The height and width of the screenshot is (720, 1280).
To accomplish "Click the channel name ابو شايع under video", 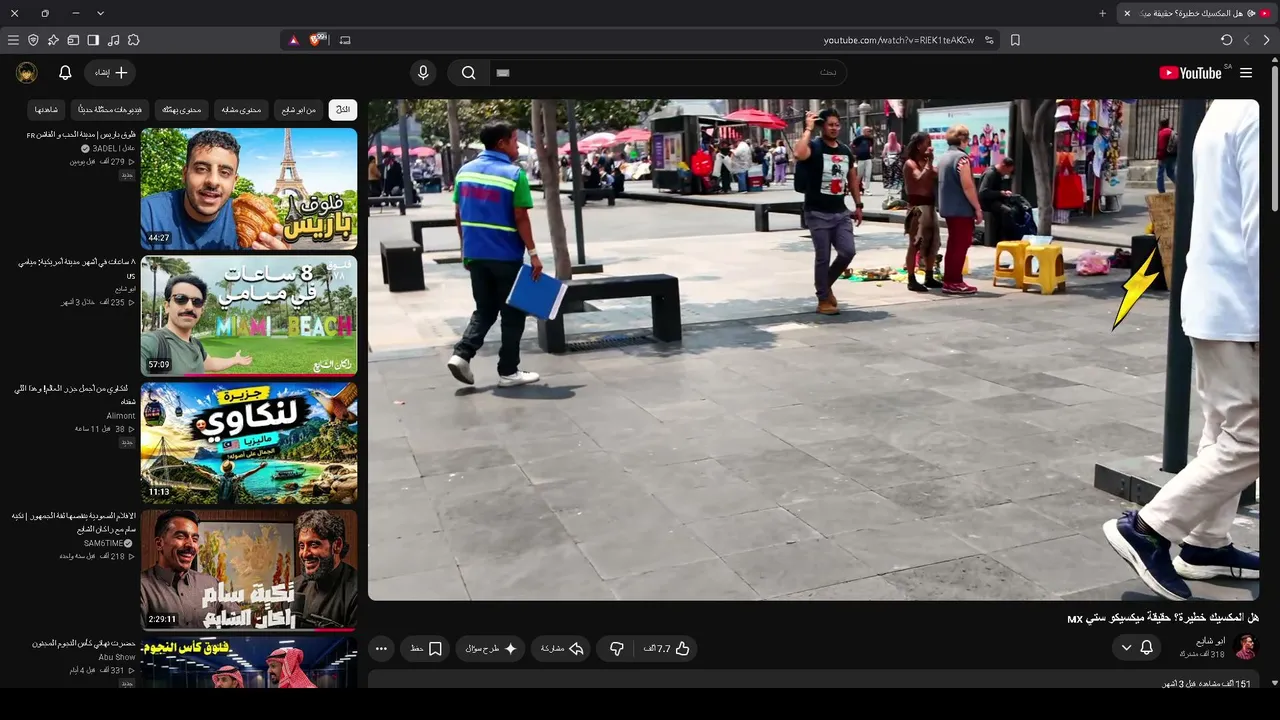I will point(1210,641).
